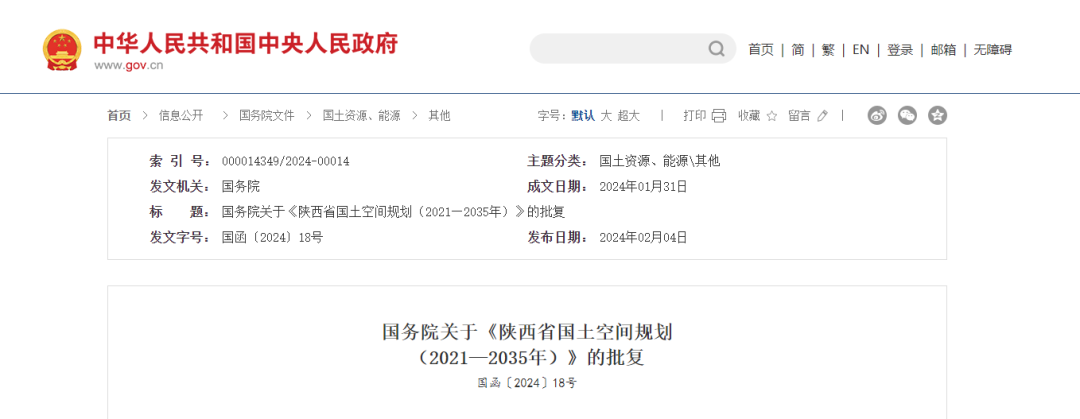
Task: Open 首页 in the top navigation
Action: click(761, 50)
